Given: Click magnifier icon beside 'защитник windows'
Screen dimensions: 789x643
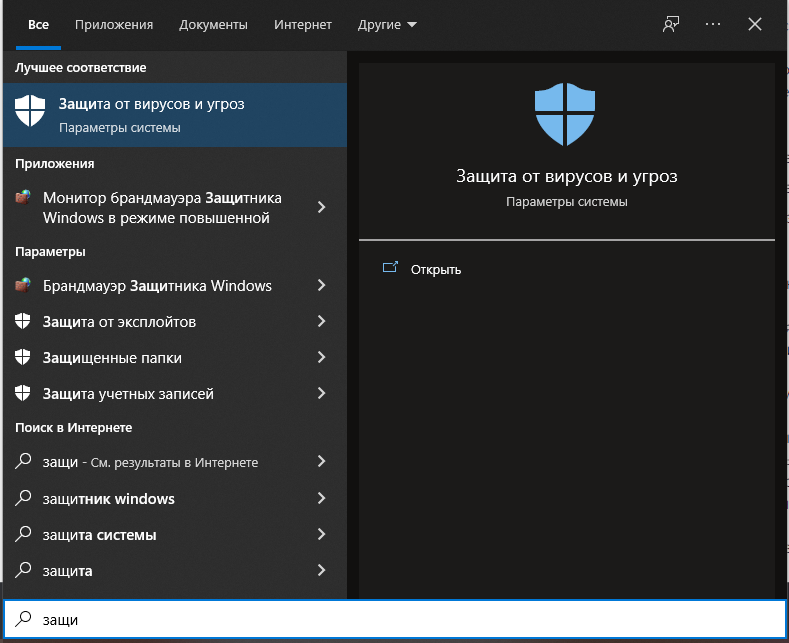Looking at the screenshot, I should (x=23, y=498).
